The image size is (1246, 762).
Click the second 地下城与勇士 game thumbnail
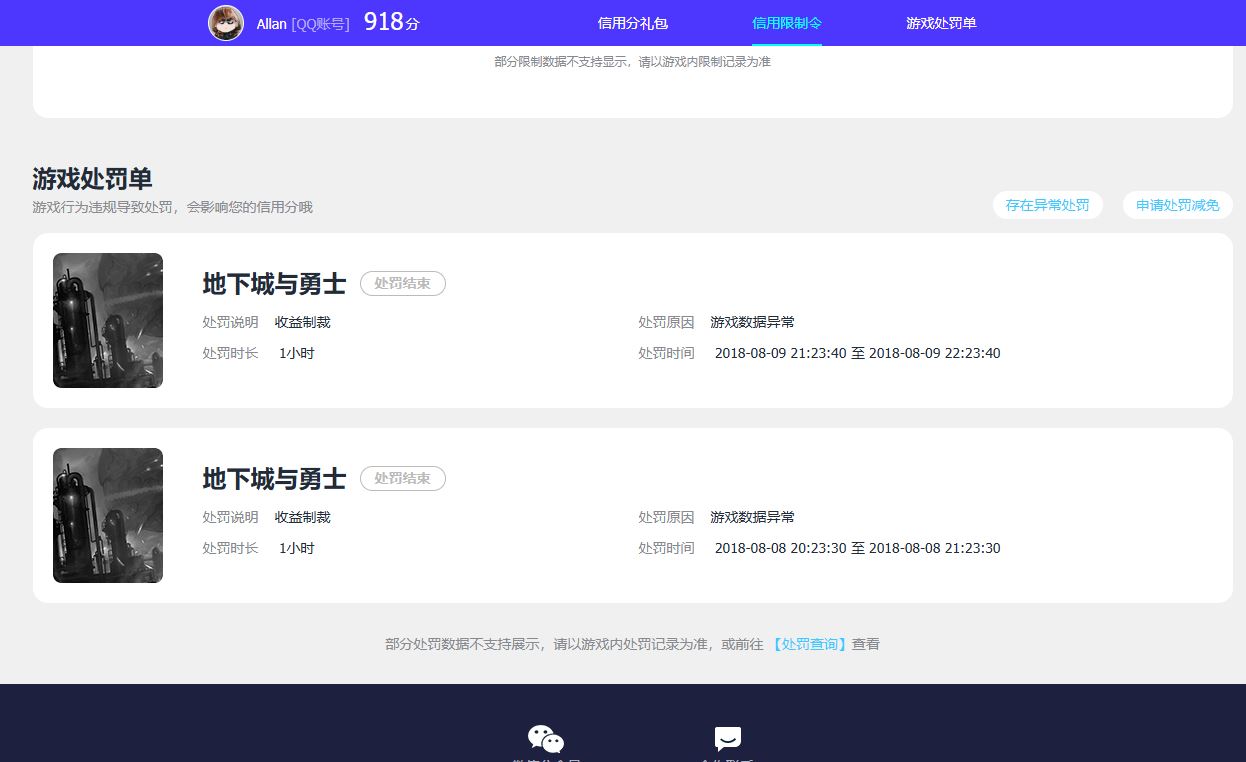pyautogui.click(x=107, y=515)
